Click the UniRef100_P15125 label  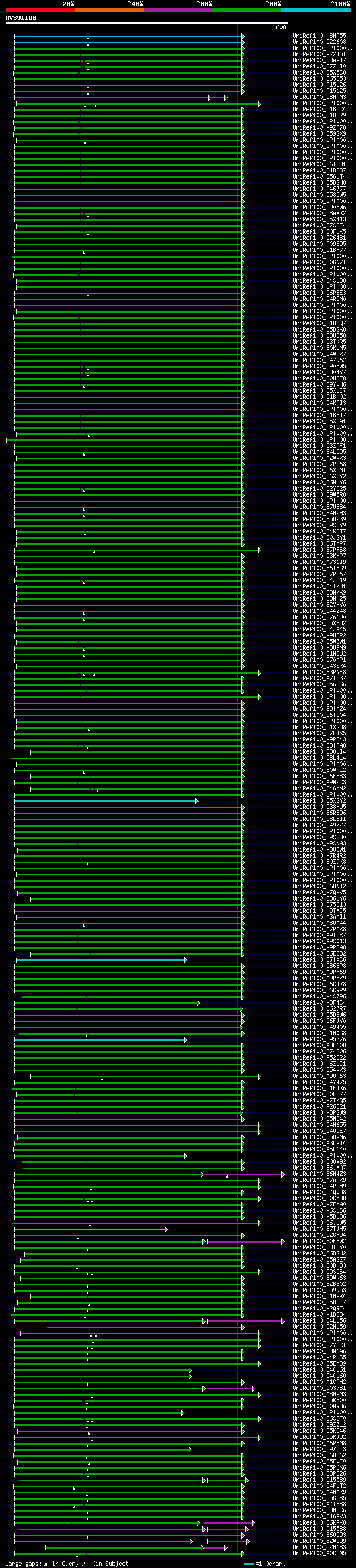319,91
